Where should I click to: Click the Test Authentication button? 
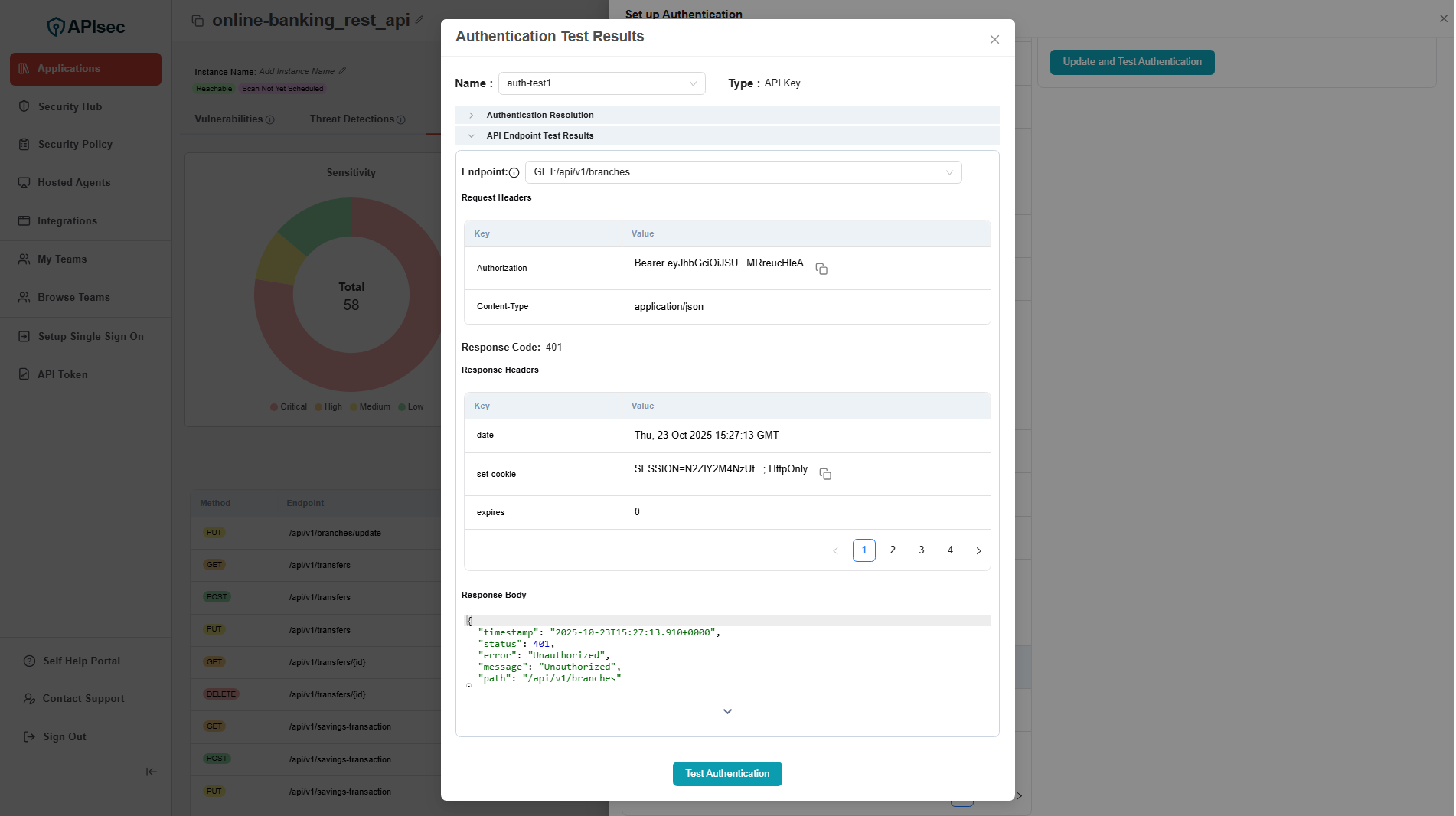tap(727, 774)
